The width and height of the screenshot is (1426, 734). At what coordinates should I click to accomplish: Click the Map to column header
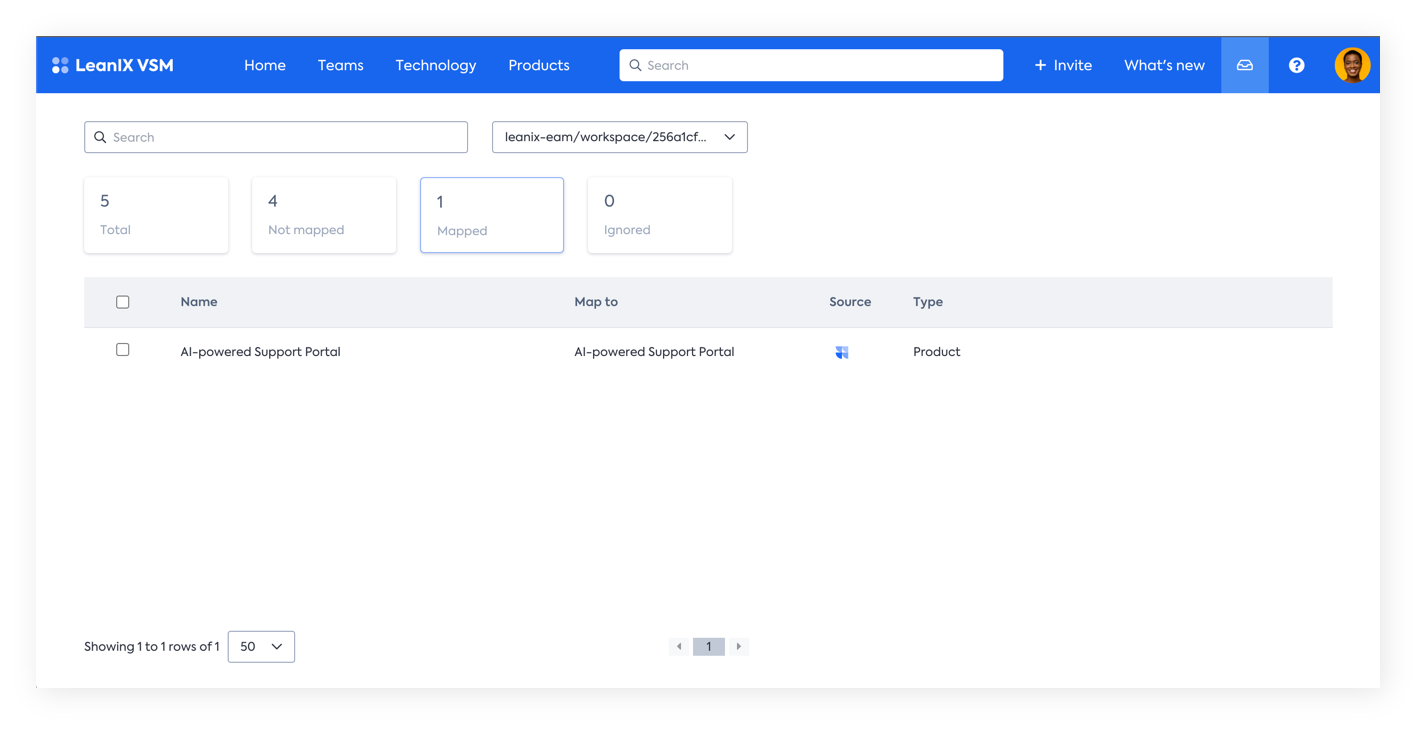tap(596, 302)
